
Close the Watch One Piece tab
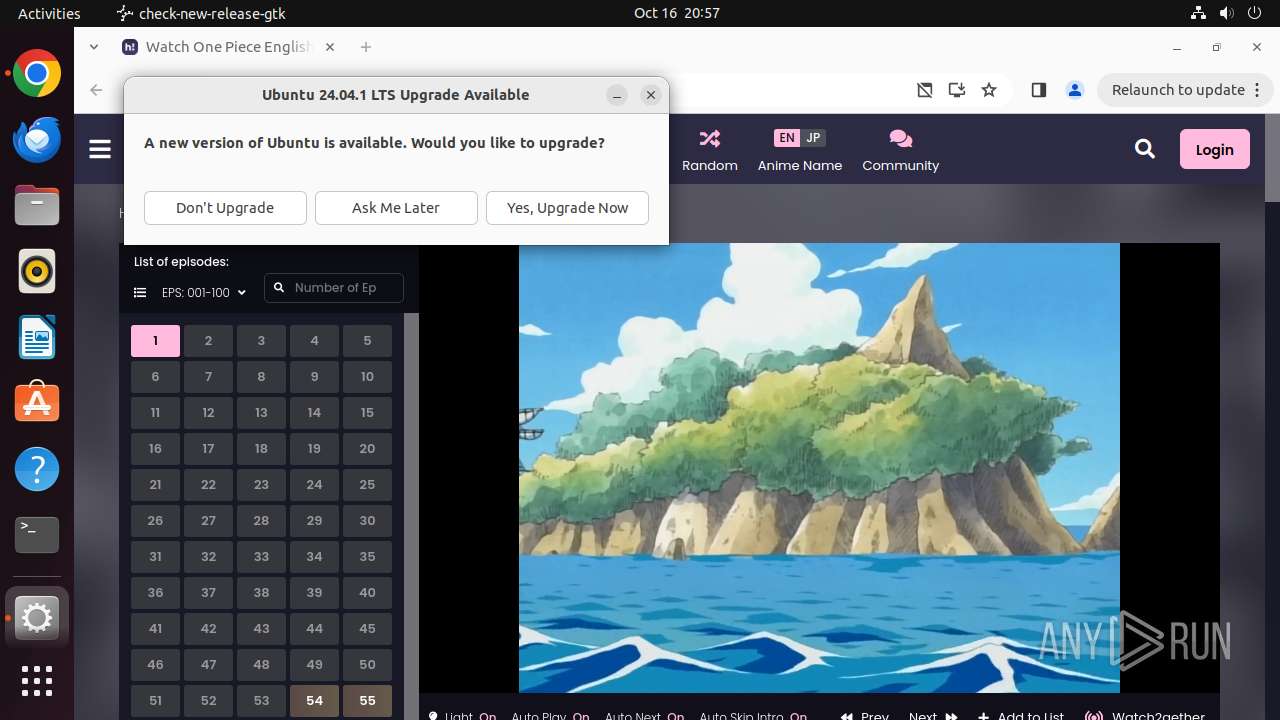click(x=330, y=47)
